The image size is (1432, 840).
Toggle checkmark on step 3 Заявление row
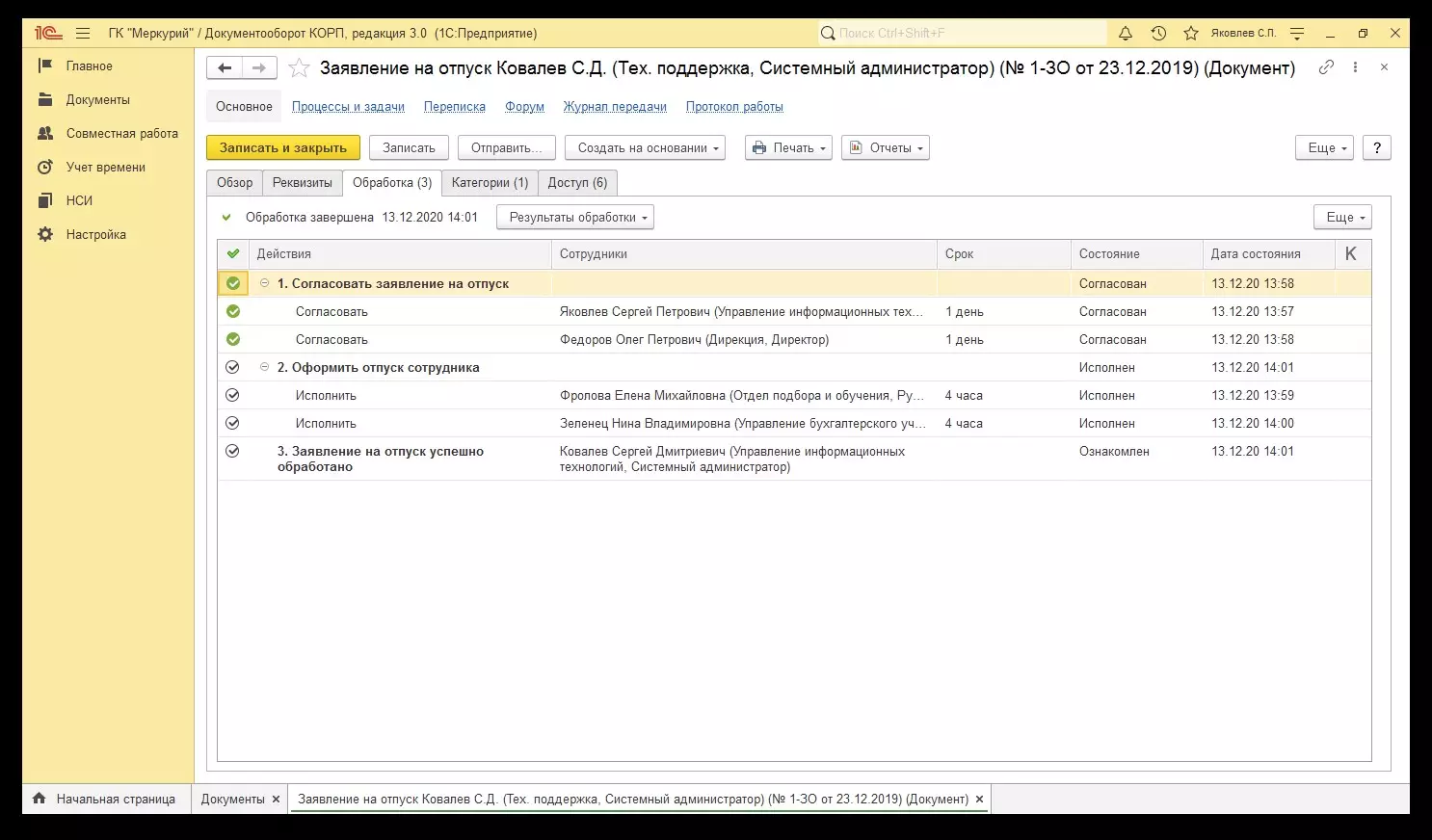click(232, 451)
